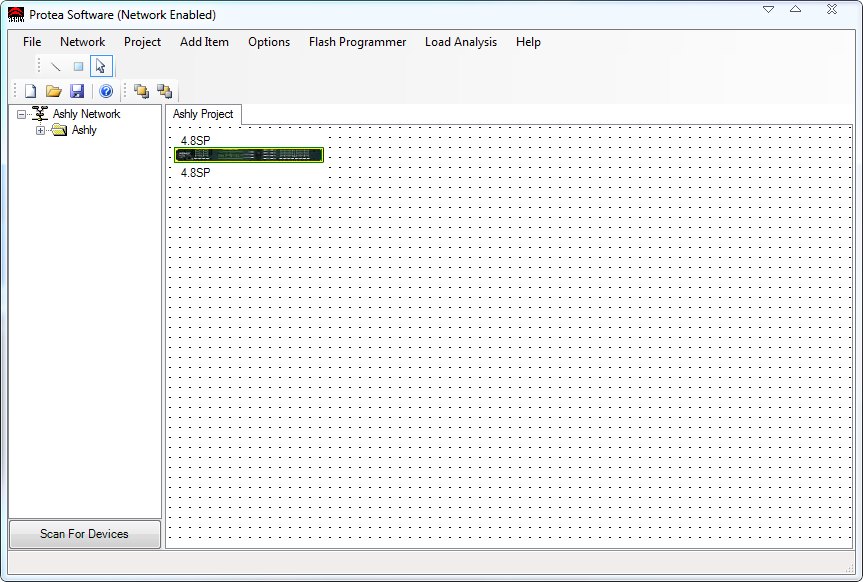
Task: Open the Flash Programmer menu
Action: (x=357, y=42)
